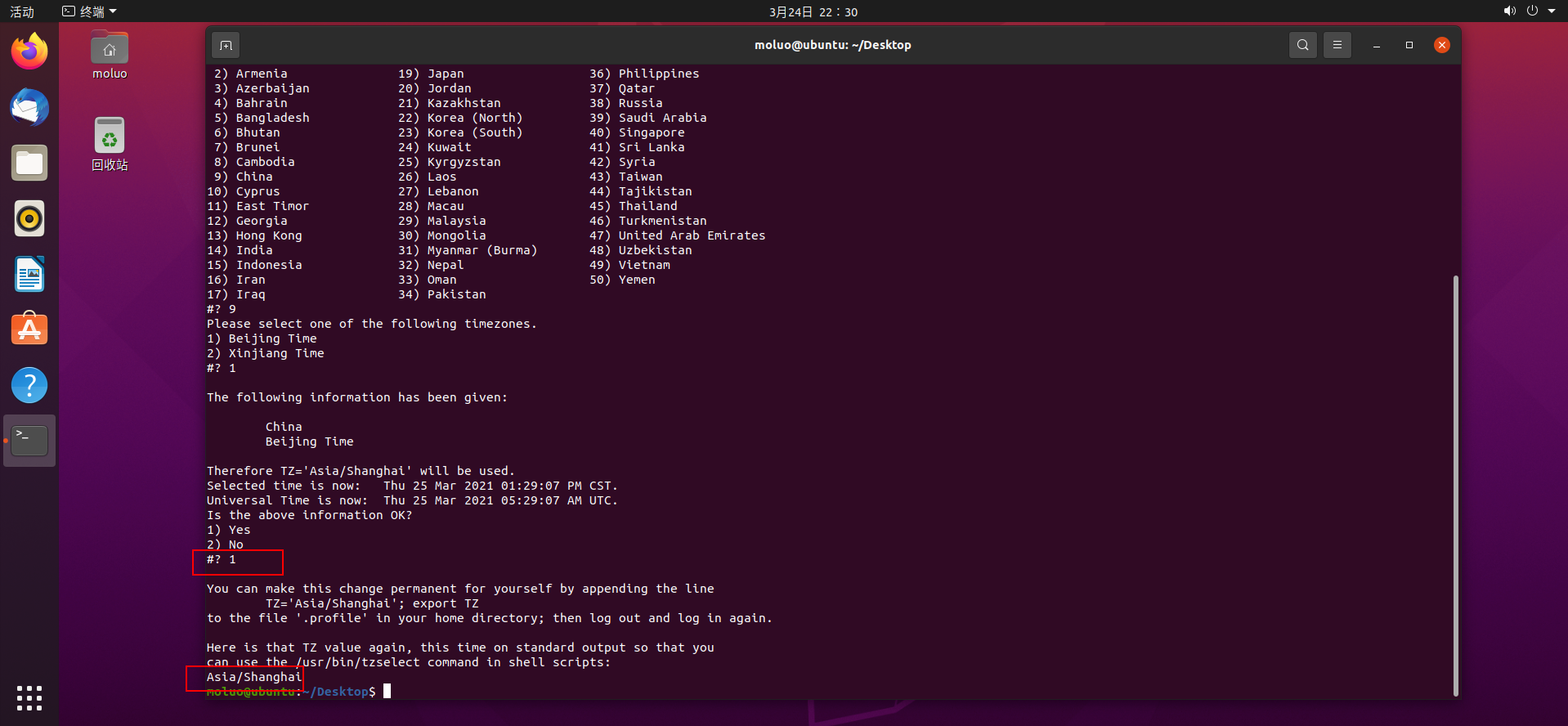Screen dimensions: 1568x726
Task: Select the 回收站 trash icon on desktop
Action: click(110, 144)
